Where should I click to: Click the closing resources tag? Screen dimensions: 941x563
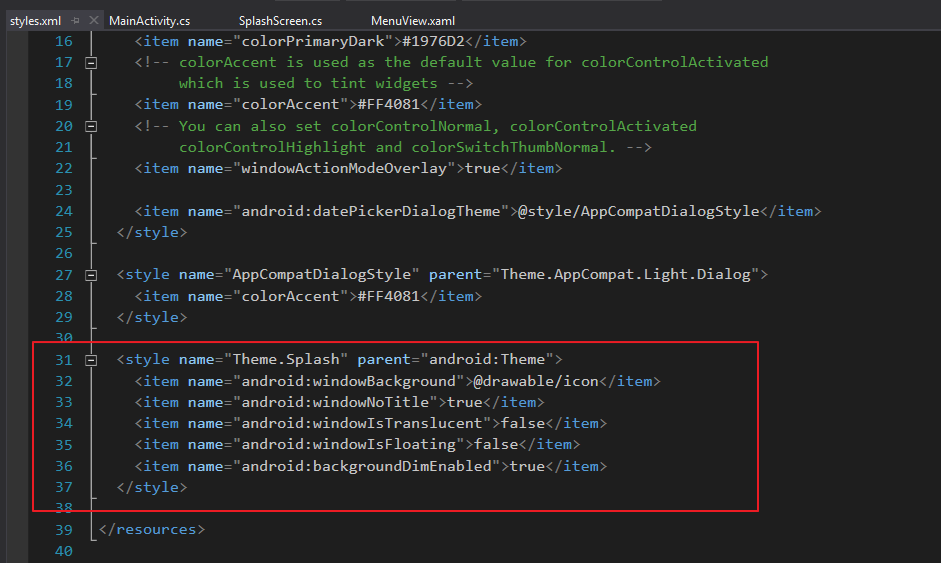[x=152, y=529]
